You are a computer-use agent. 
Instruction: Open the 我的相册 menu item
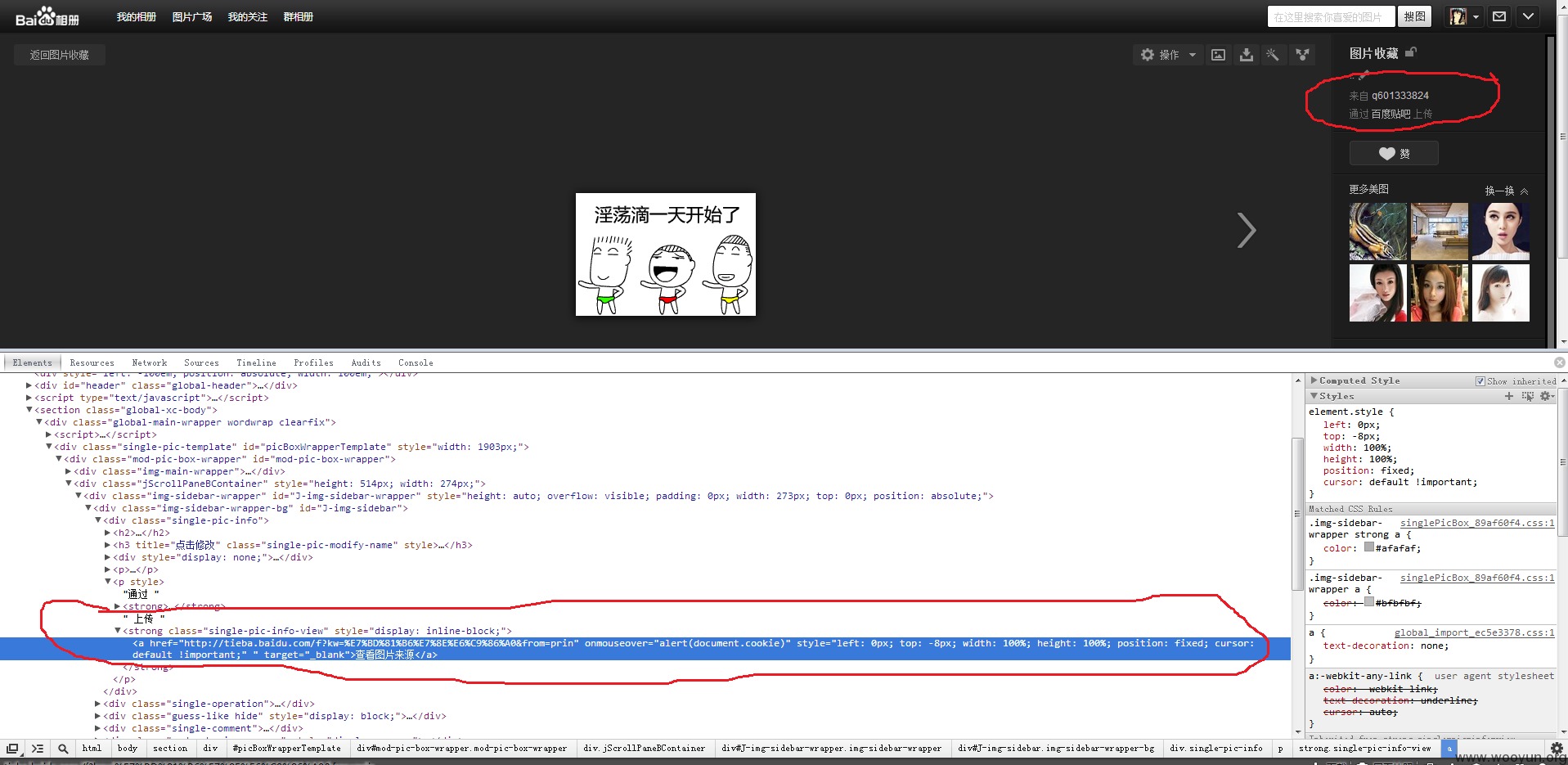(136, 16)
